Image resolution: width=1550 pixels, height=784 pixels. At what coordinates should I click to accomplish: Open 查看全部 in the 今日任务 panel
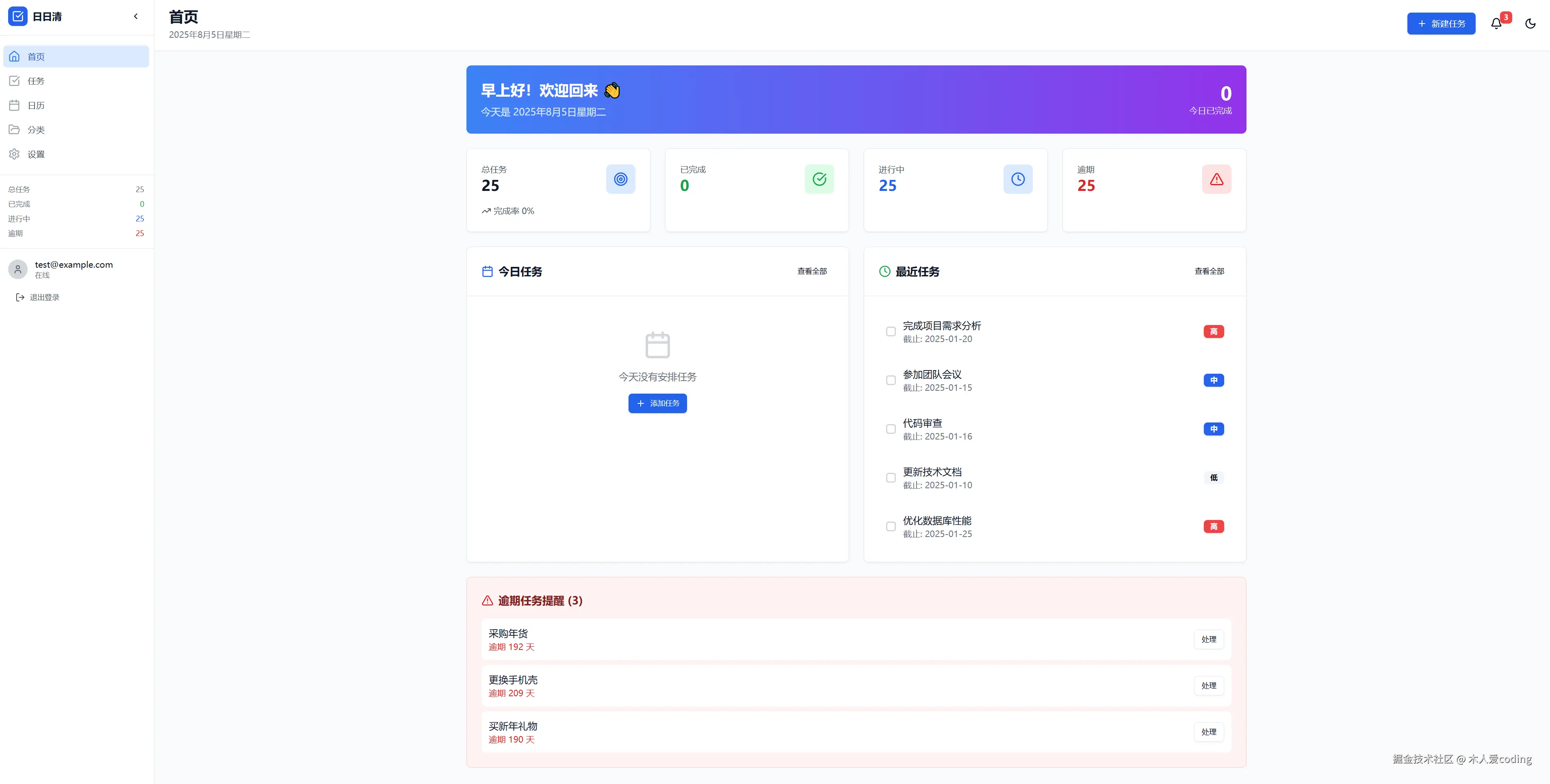pyautogui.click(x=812, y=271)
